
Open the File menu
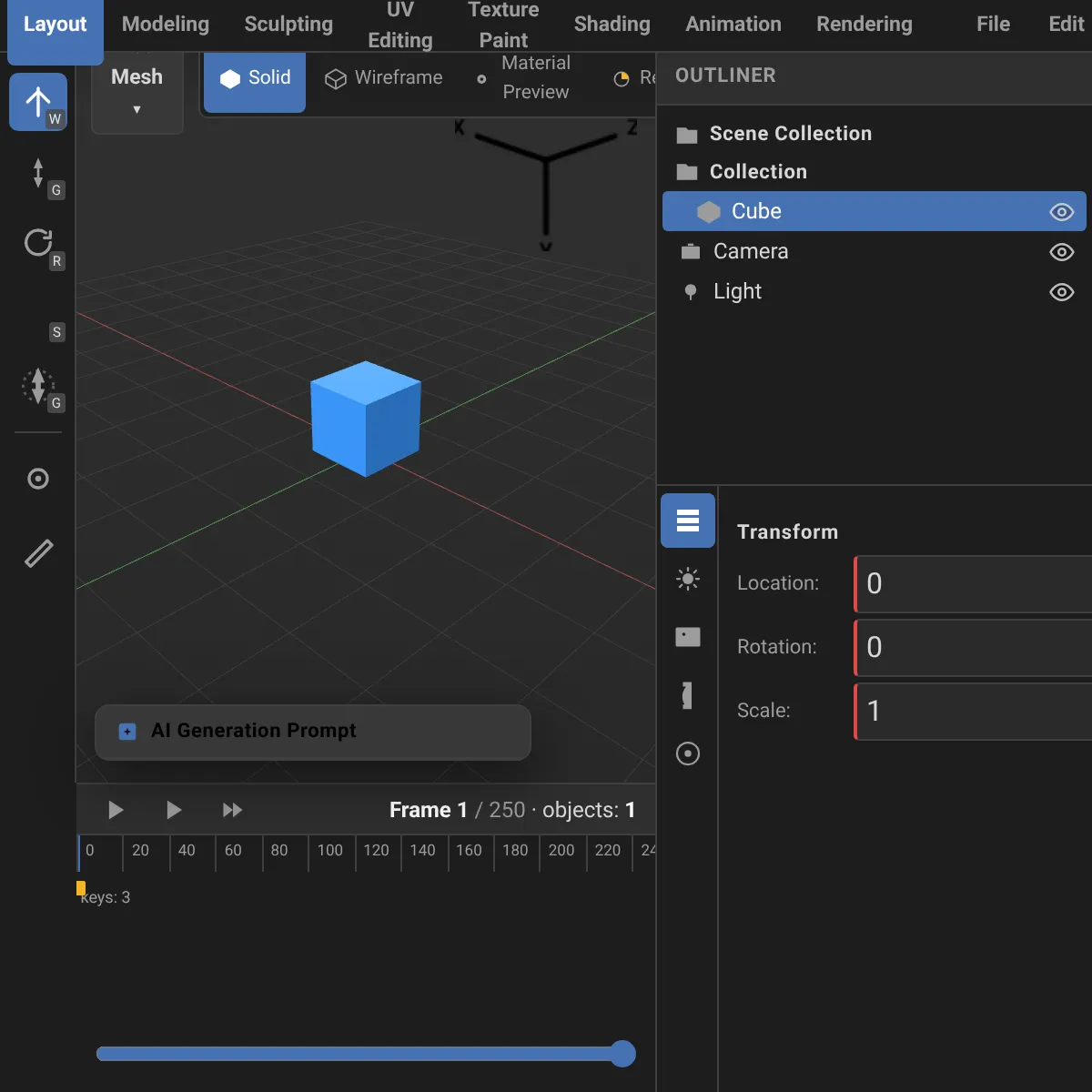[x=993, y=25]
